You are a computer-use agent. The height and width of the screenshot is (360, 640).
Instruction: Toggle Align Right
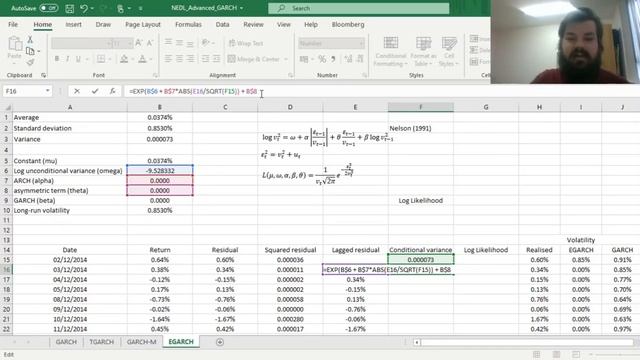coord(190,59)
